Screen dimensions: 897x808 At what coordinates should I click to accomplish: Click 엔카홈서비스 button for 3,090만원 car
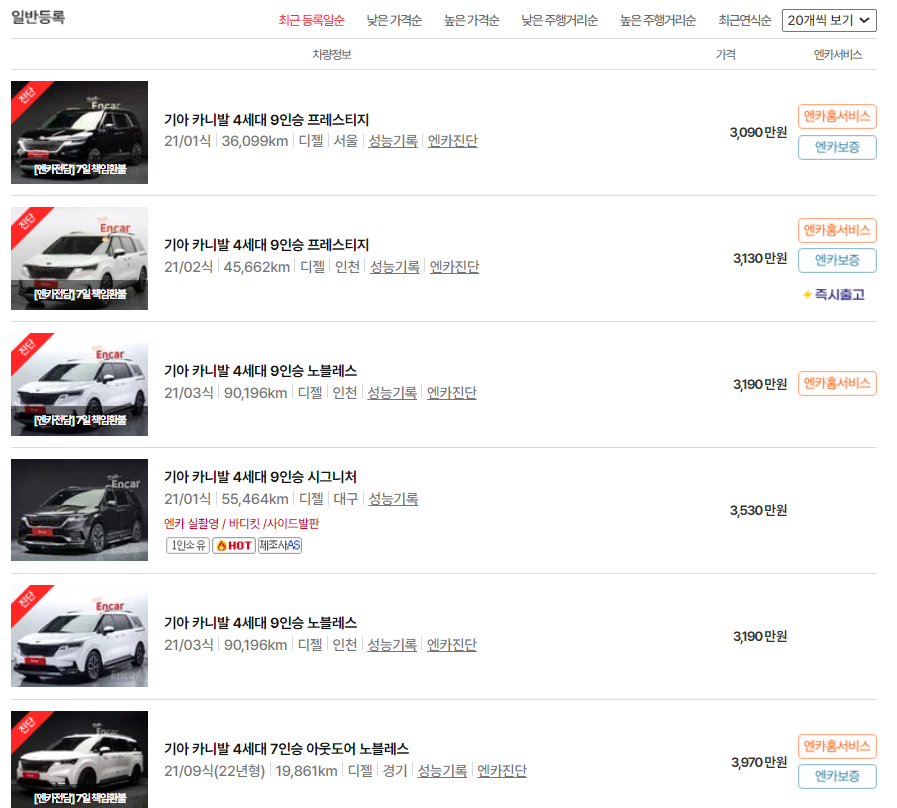[837, 117]
